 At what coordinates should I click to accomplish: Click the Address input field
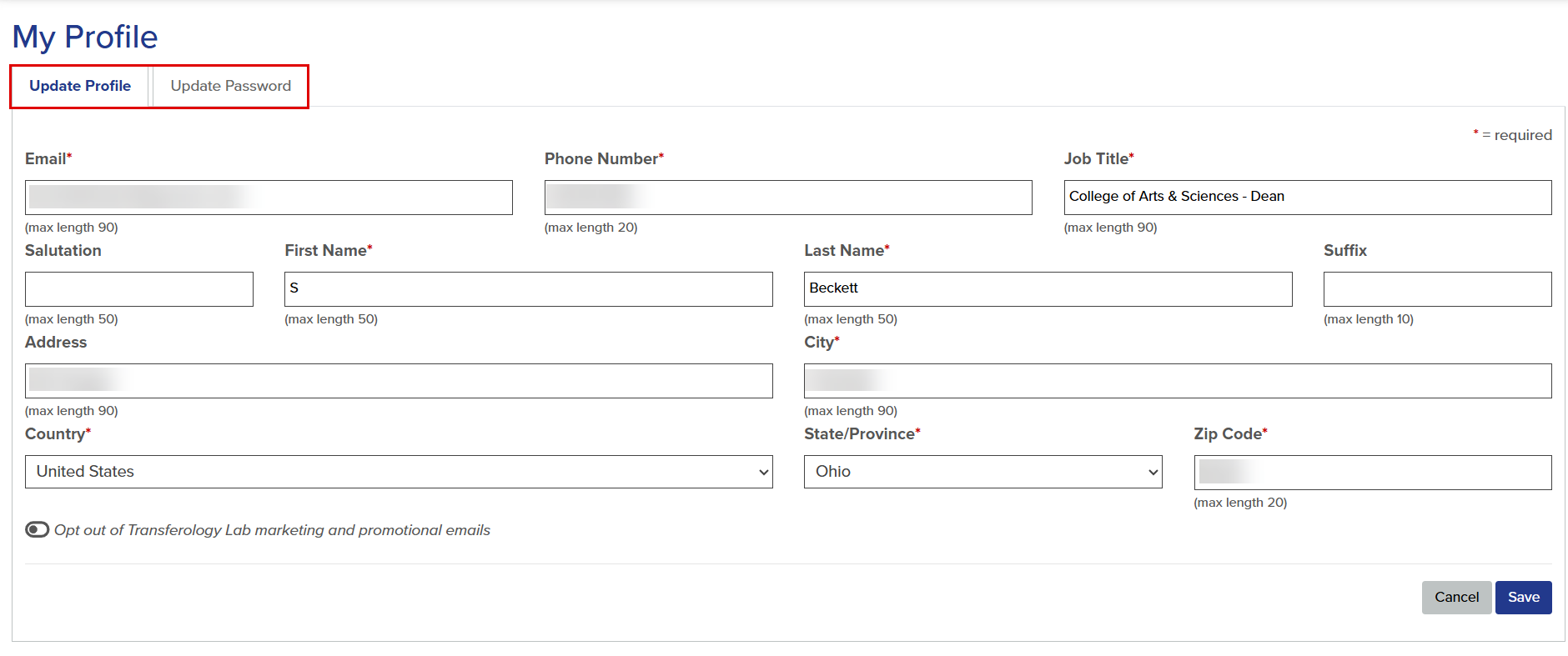click(x=398, y=381)
